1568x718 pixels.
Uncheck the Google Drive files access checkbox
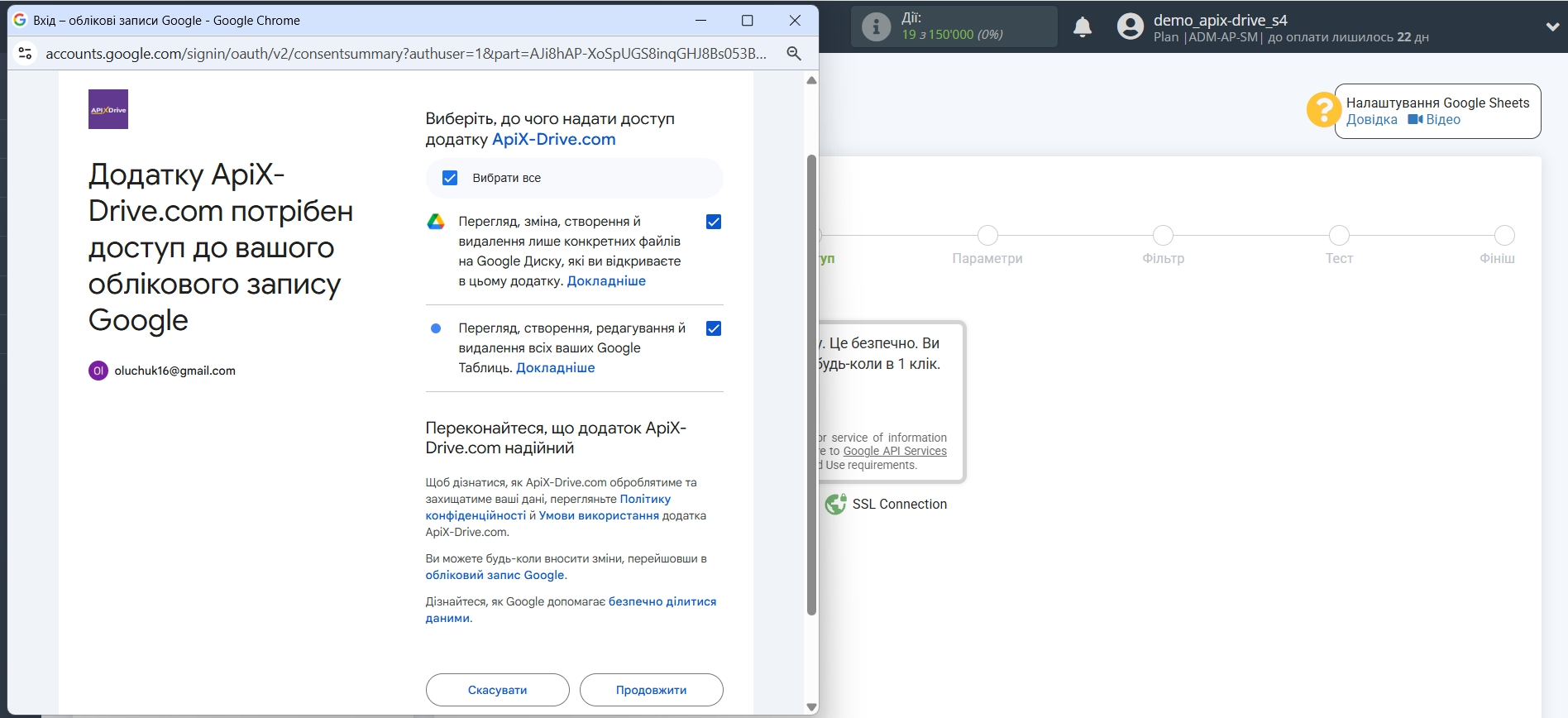tap(714, 222)
